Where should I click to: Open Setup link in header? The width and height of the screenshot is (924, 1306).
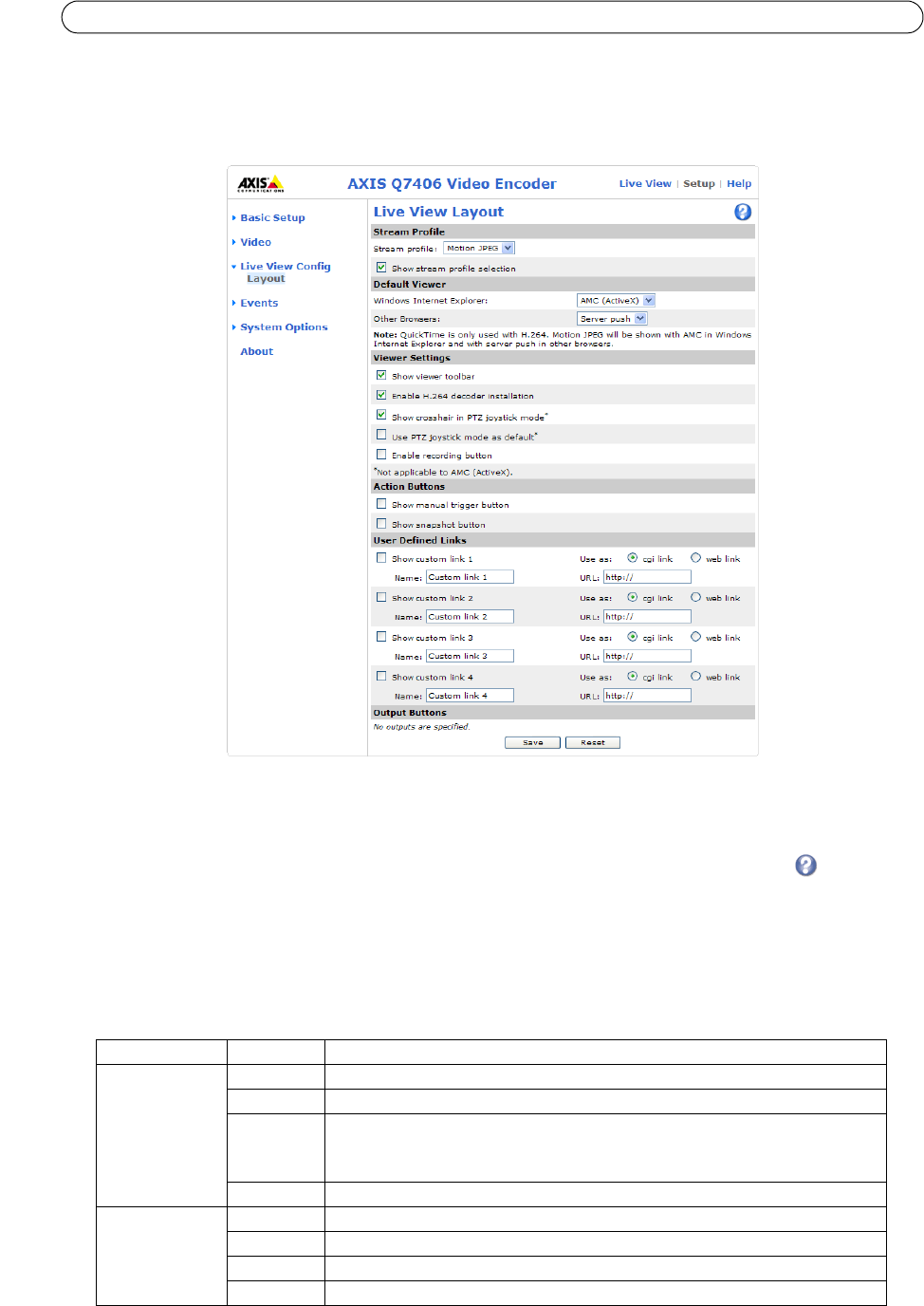point(699,184)
